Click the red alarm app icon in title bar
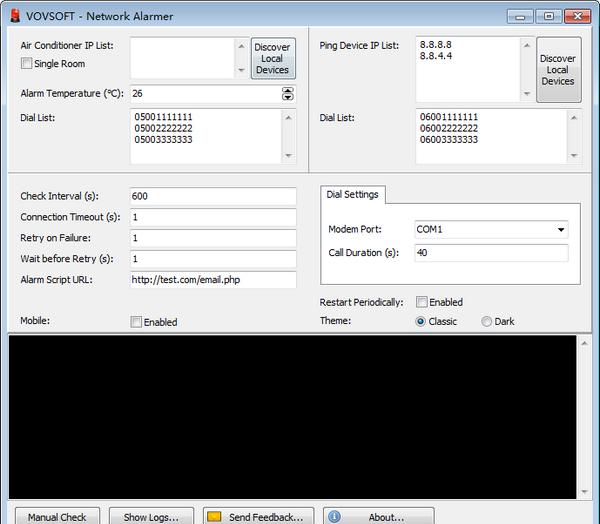Image resolution: width=600 pixels, height=524 pixels. [x=15, y=16]
